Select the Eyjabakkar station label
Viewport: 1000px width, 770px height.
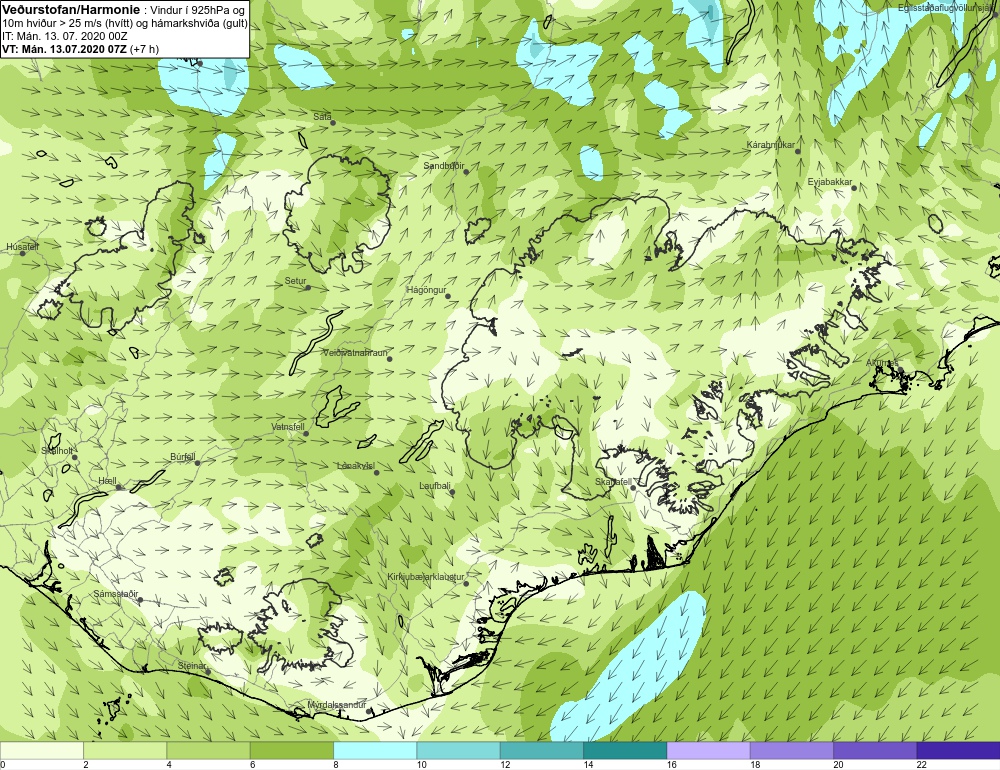[x=830, y=182]
